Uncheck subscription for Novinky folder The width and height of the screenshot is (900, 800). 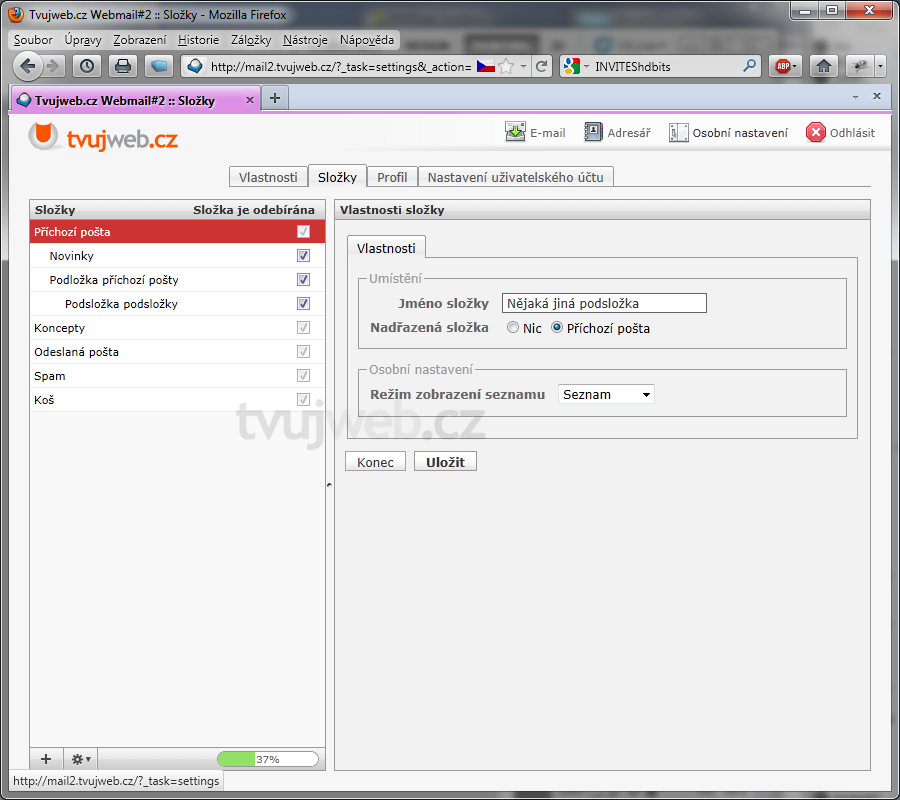tap(303, 256)
